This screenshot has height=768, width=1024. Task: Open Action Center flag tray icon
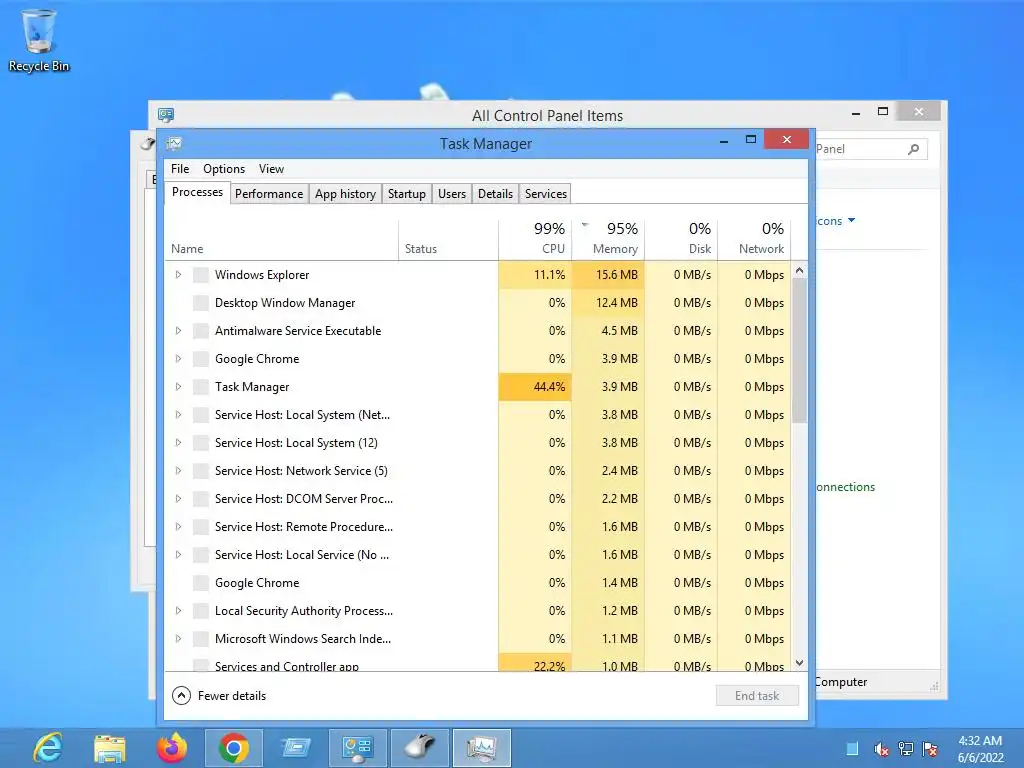click(x=930, y=749)
